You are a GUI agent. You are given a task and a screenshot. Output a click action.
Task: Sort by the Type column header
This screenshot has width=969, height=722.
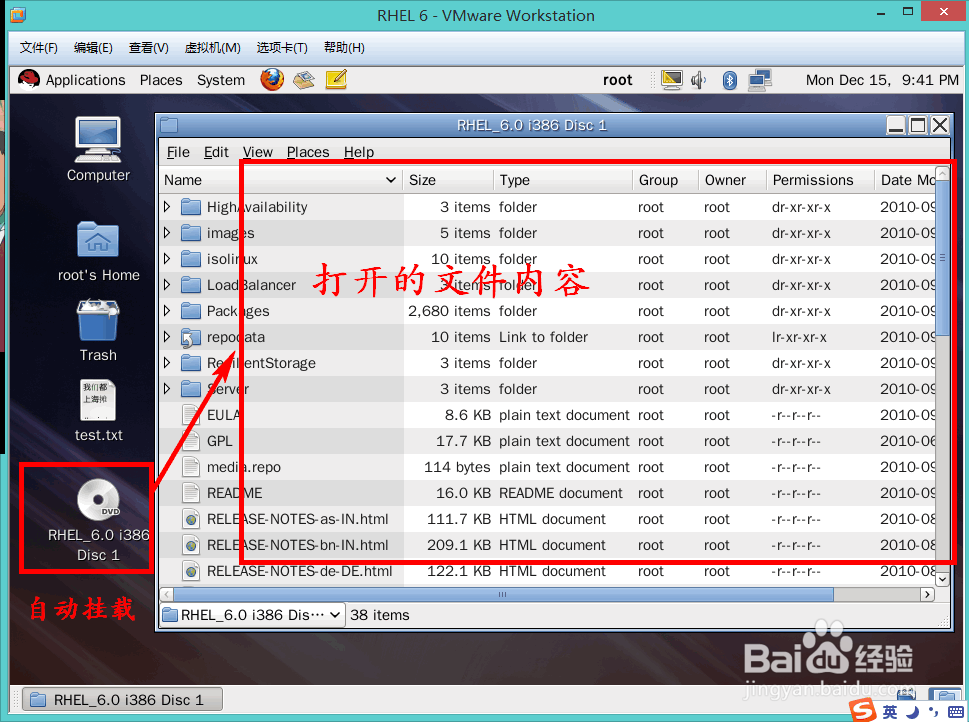coord(563,180)
